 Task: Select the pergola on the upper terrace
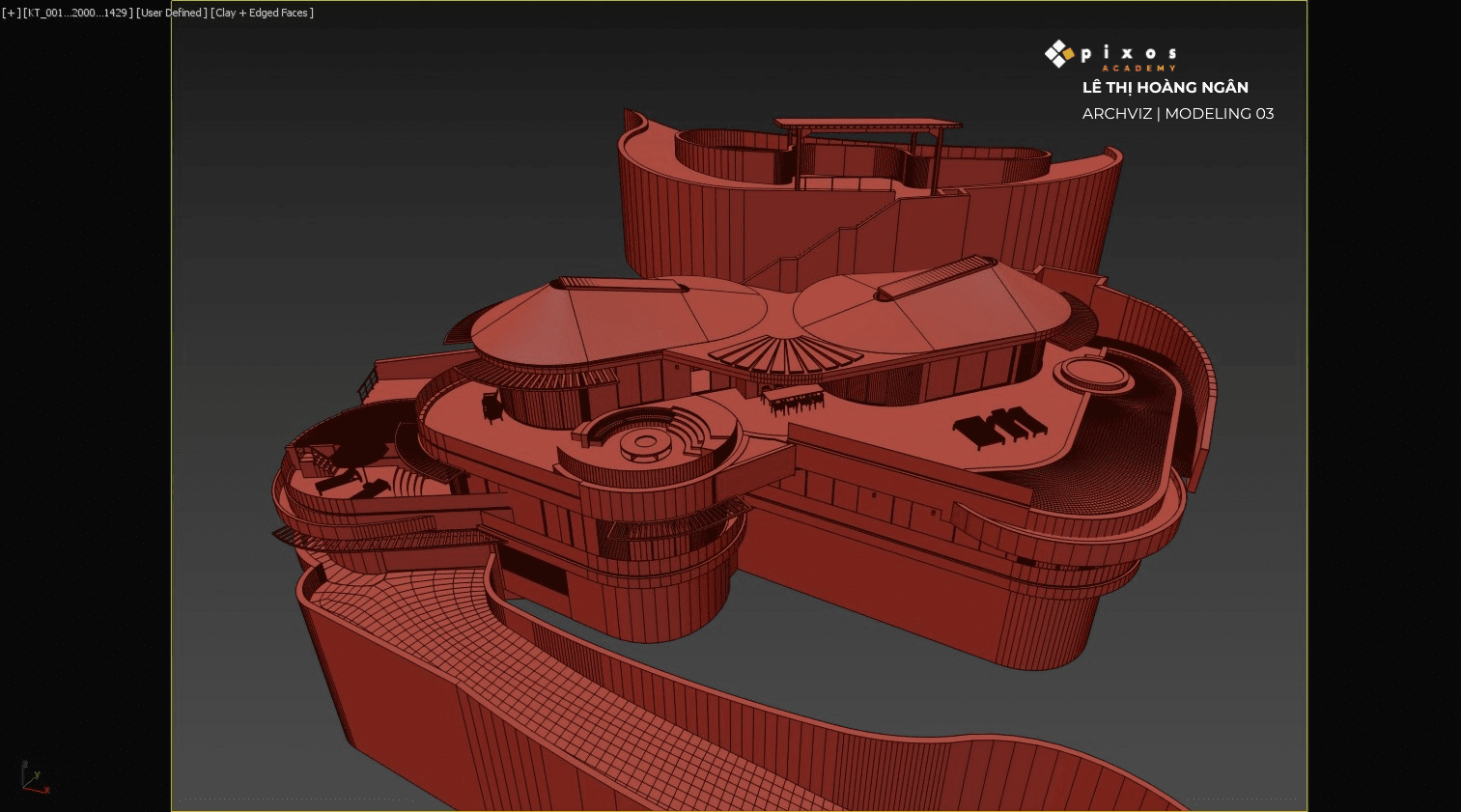pyautogui.click(x=866, y=125)
